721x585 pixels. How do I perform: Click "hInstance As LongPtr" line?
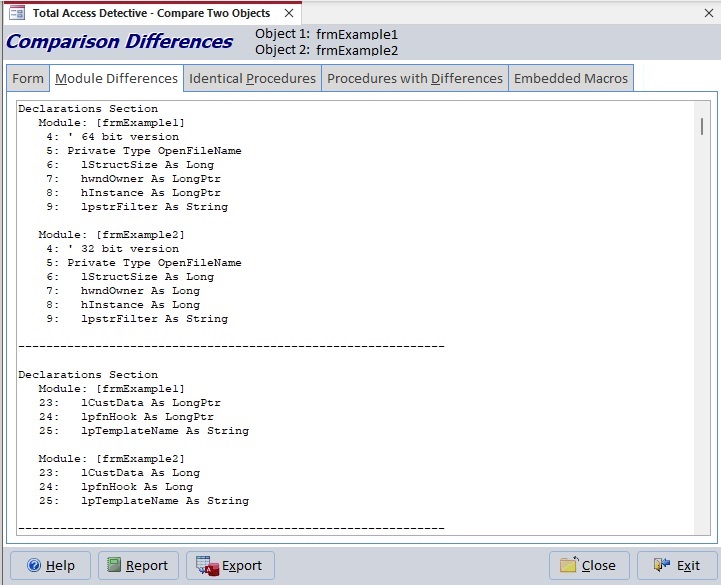click(151, 193)
